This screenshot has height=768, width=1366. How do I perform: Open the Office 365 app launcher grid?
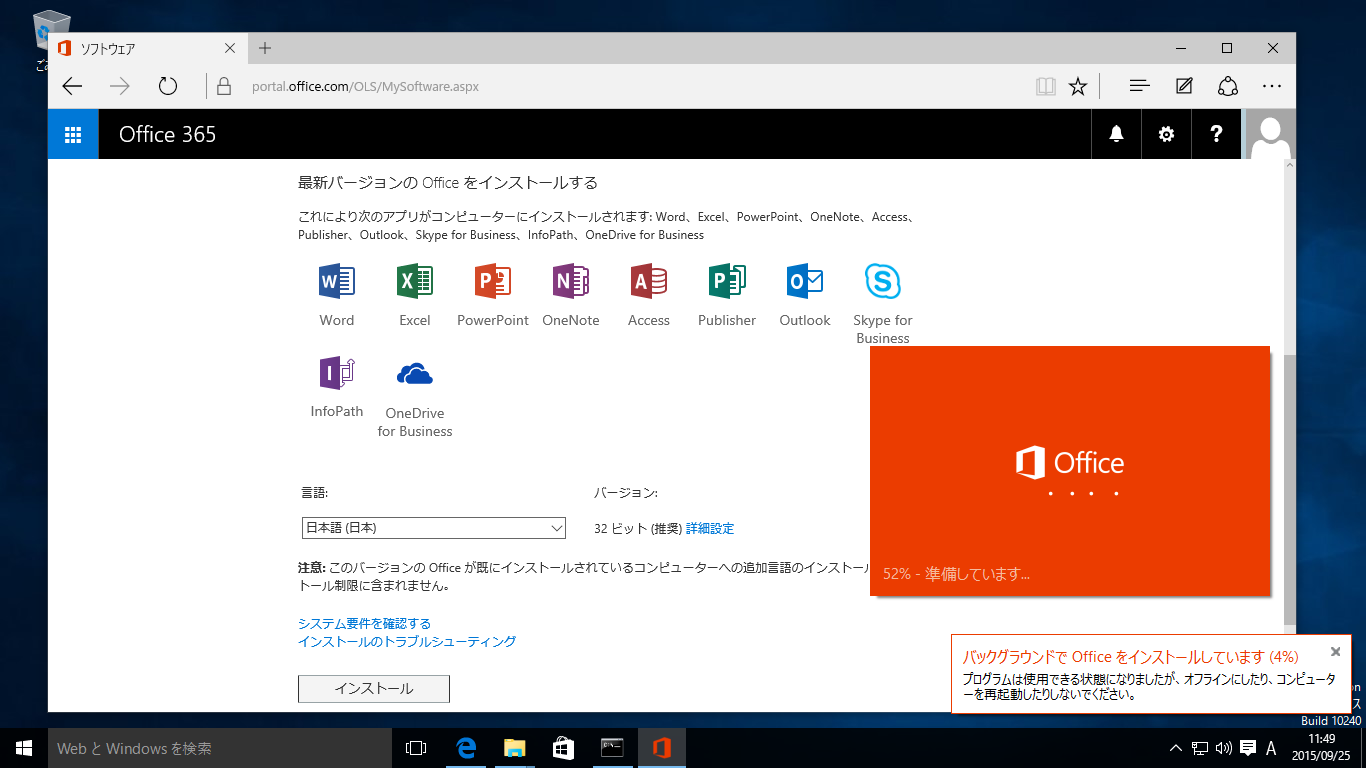[73, 134]
